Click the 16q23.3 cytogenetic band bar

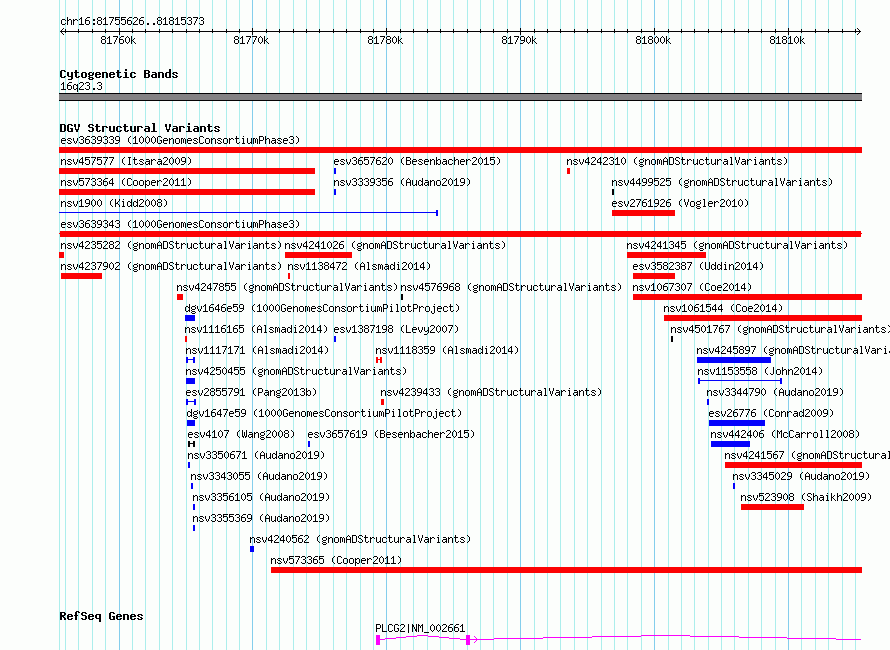point(460,97)
